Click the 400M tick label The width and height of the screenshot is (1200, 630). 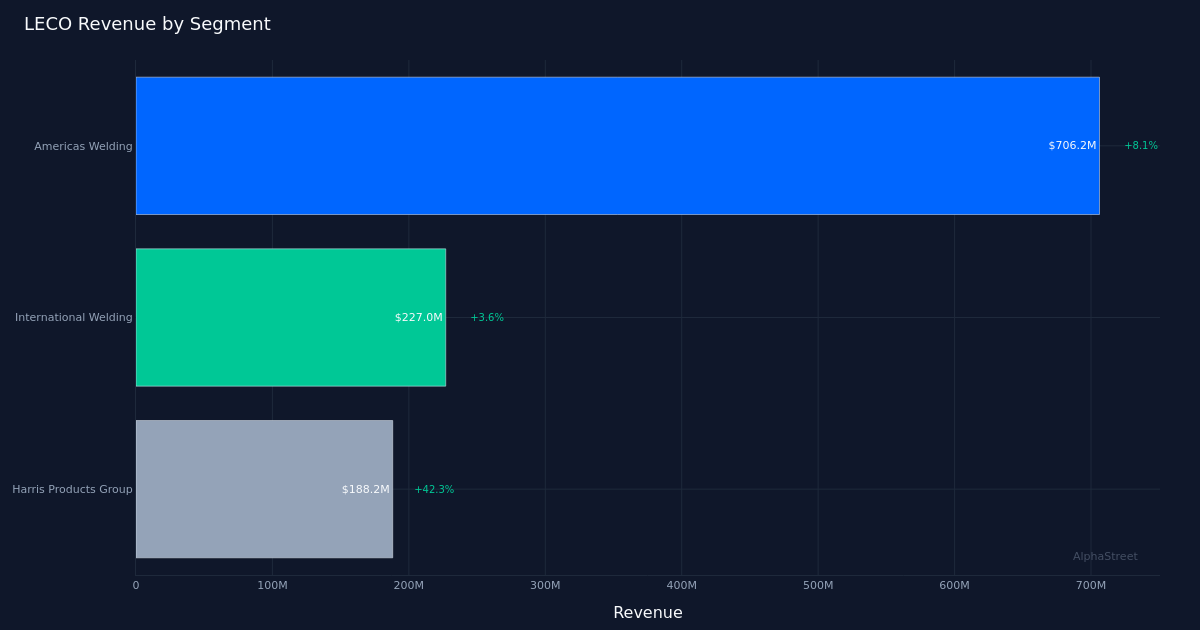click(x=681, y=586)
